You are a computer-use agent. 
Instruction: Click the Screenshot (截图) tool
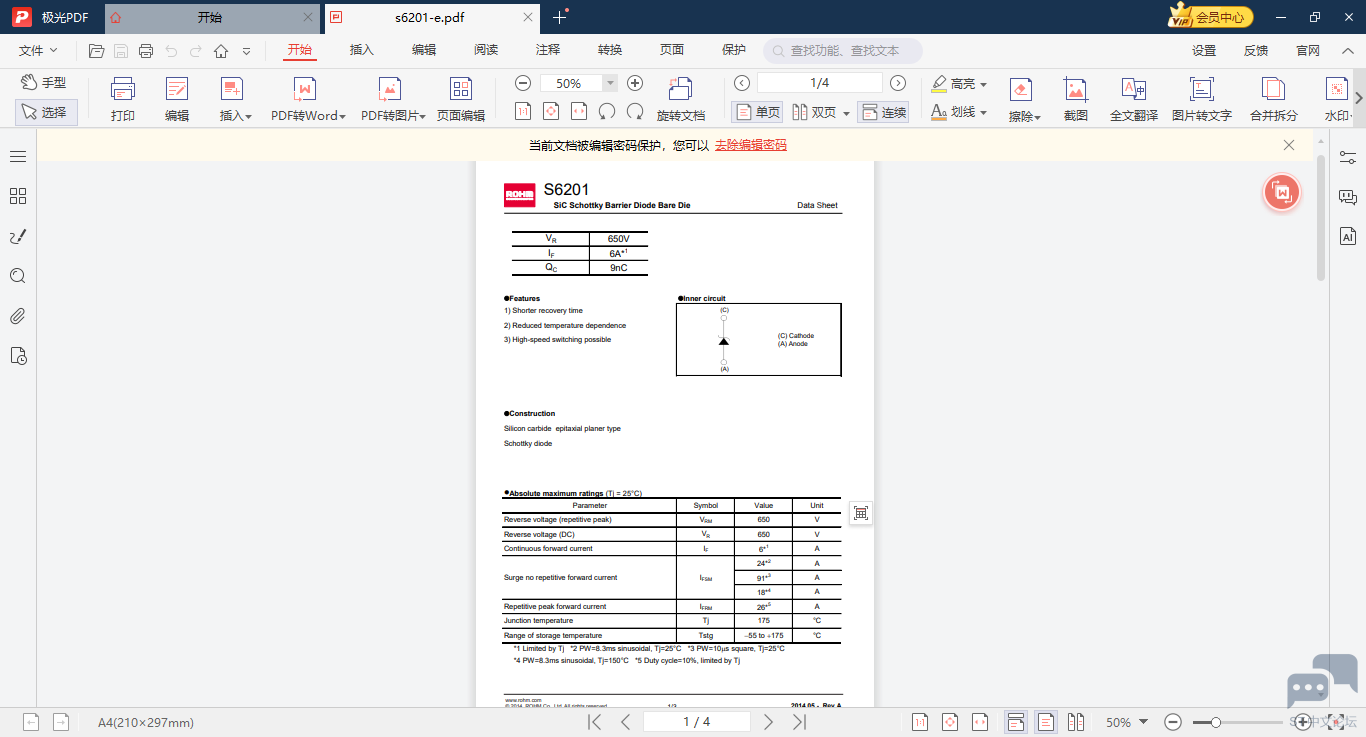1075,100
